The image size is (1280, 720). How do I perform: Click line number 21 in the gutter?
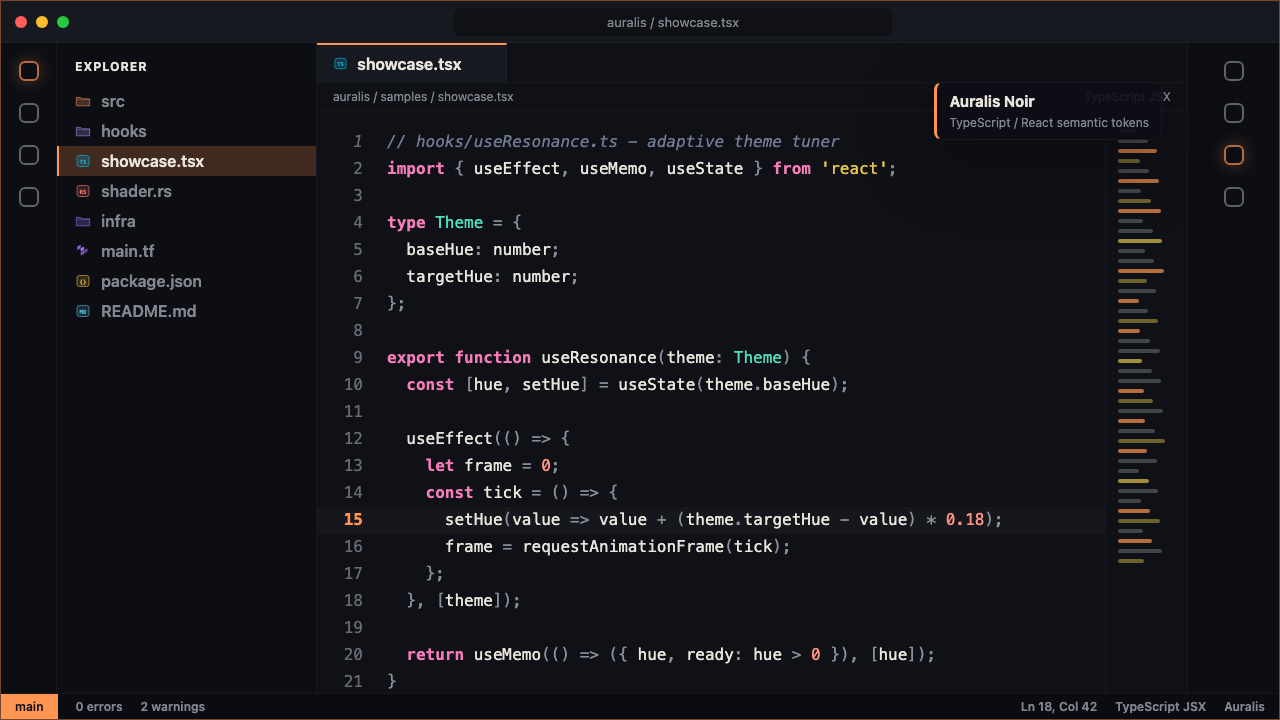(x=353, y=681)
